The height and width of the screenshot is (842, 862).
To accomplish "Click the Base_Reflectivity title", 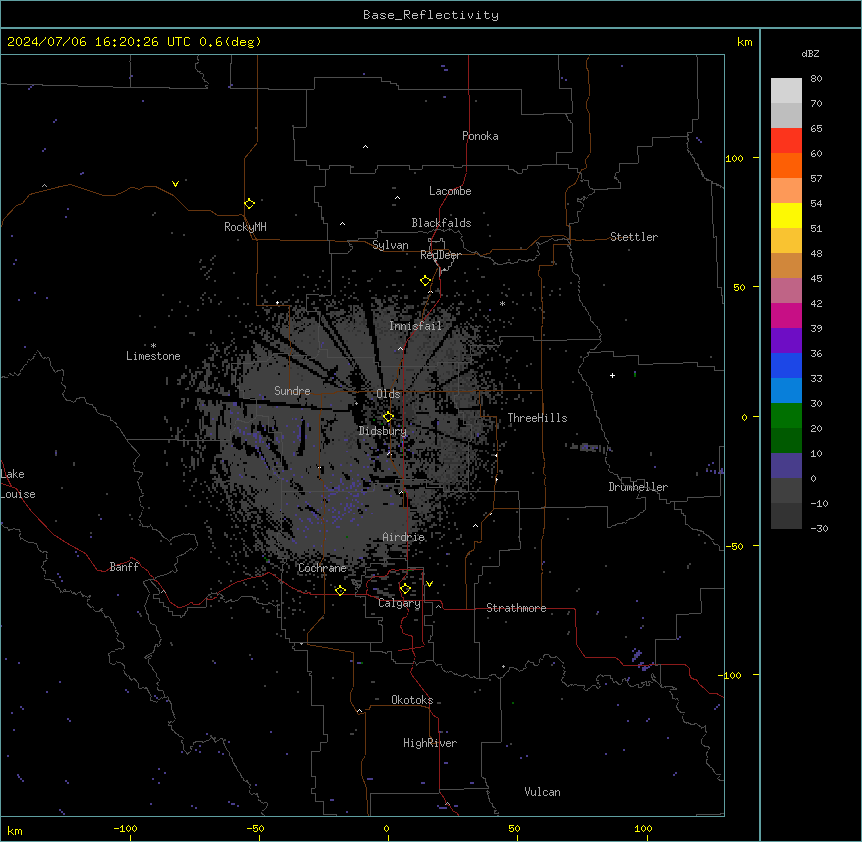I will tap(431, 15).
